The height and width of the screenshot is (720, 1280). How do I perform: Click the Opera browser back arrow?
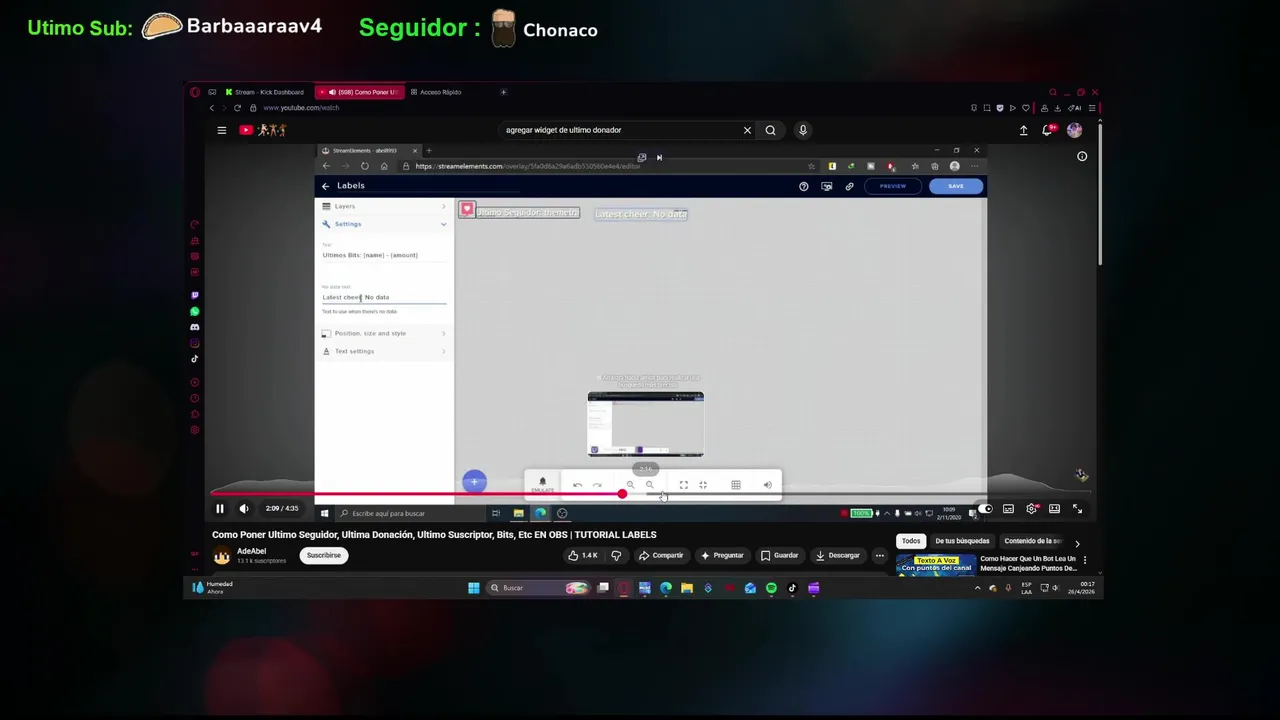pyautogui.click(x=212, y=108)
